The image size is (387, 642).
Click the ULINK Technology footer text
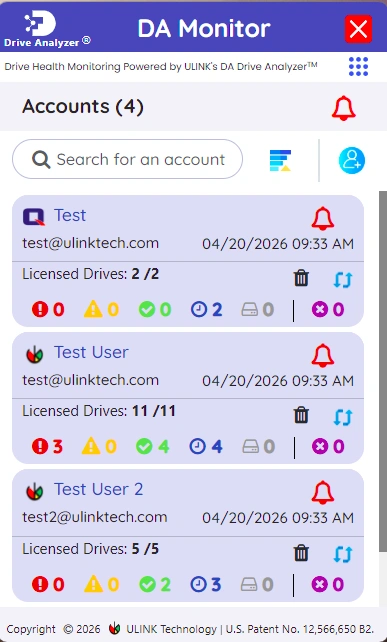pyautogui.click(x=171, y=629)
